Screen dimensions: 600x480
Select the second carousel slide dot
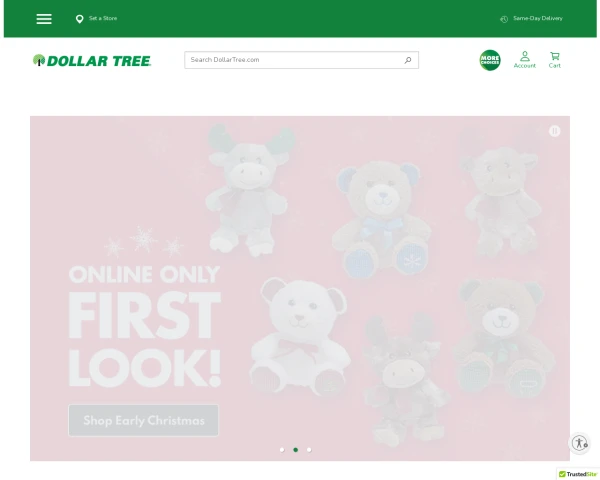[x=295, y=450]
